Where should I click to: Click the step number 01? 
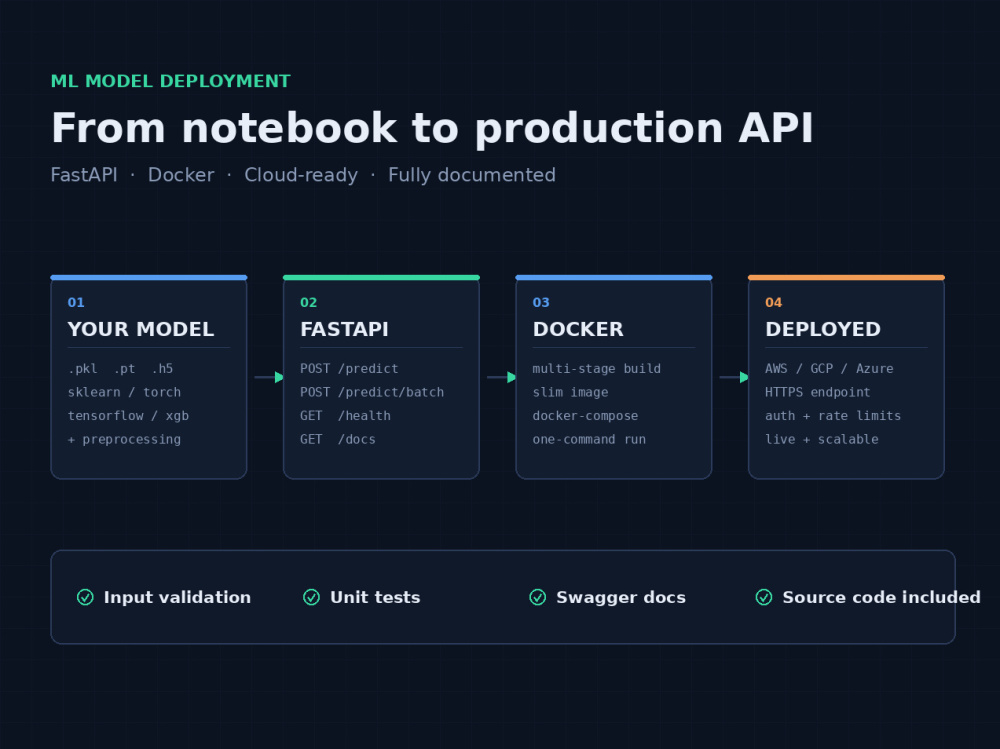tap(76, 302)
